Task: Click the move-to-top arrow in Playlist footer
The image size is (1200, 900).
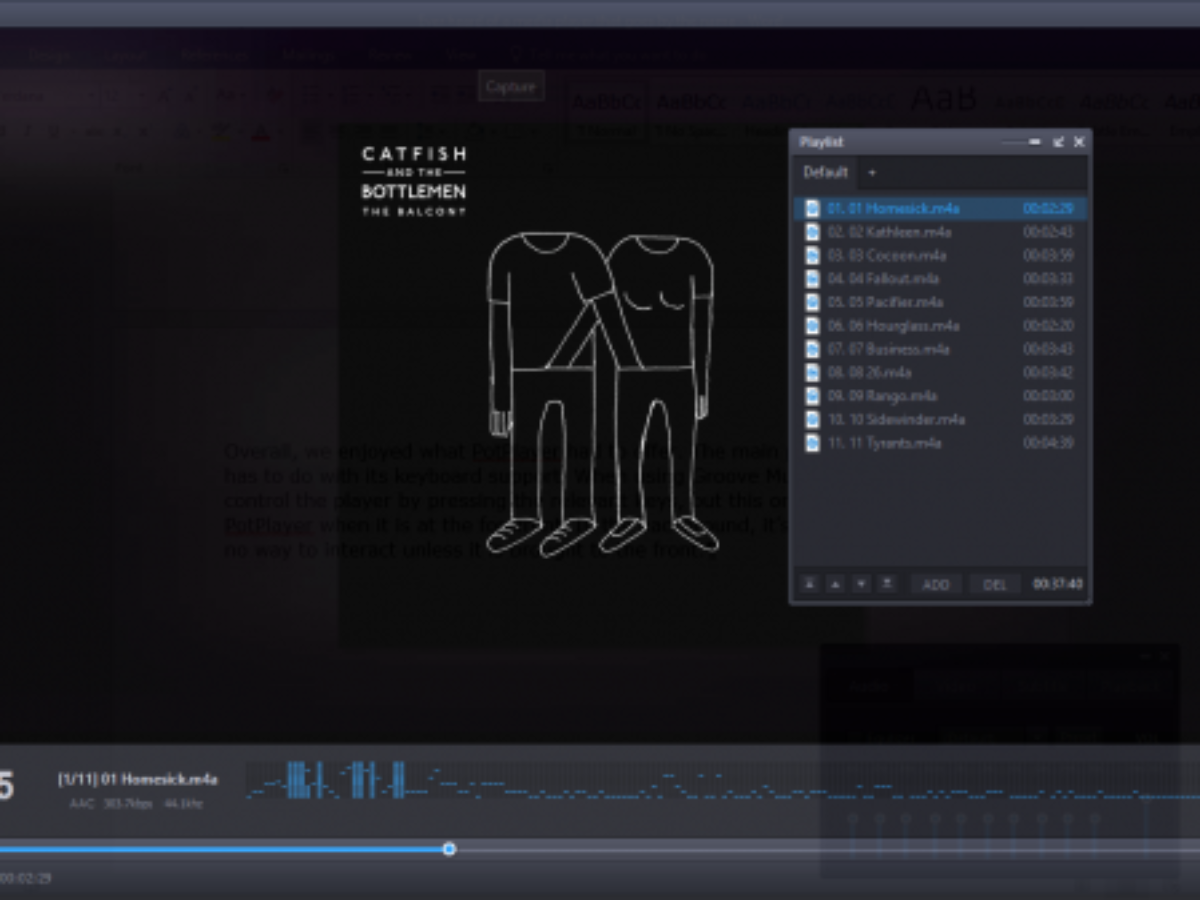Action: pyautogui.click(x=810, y=584)
